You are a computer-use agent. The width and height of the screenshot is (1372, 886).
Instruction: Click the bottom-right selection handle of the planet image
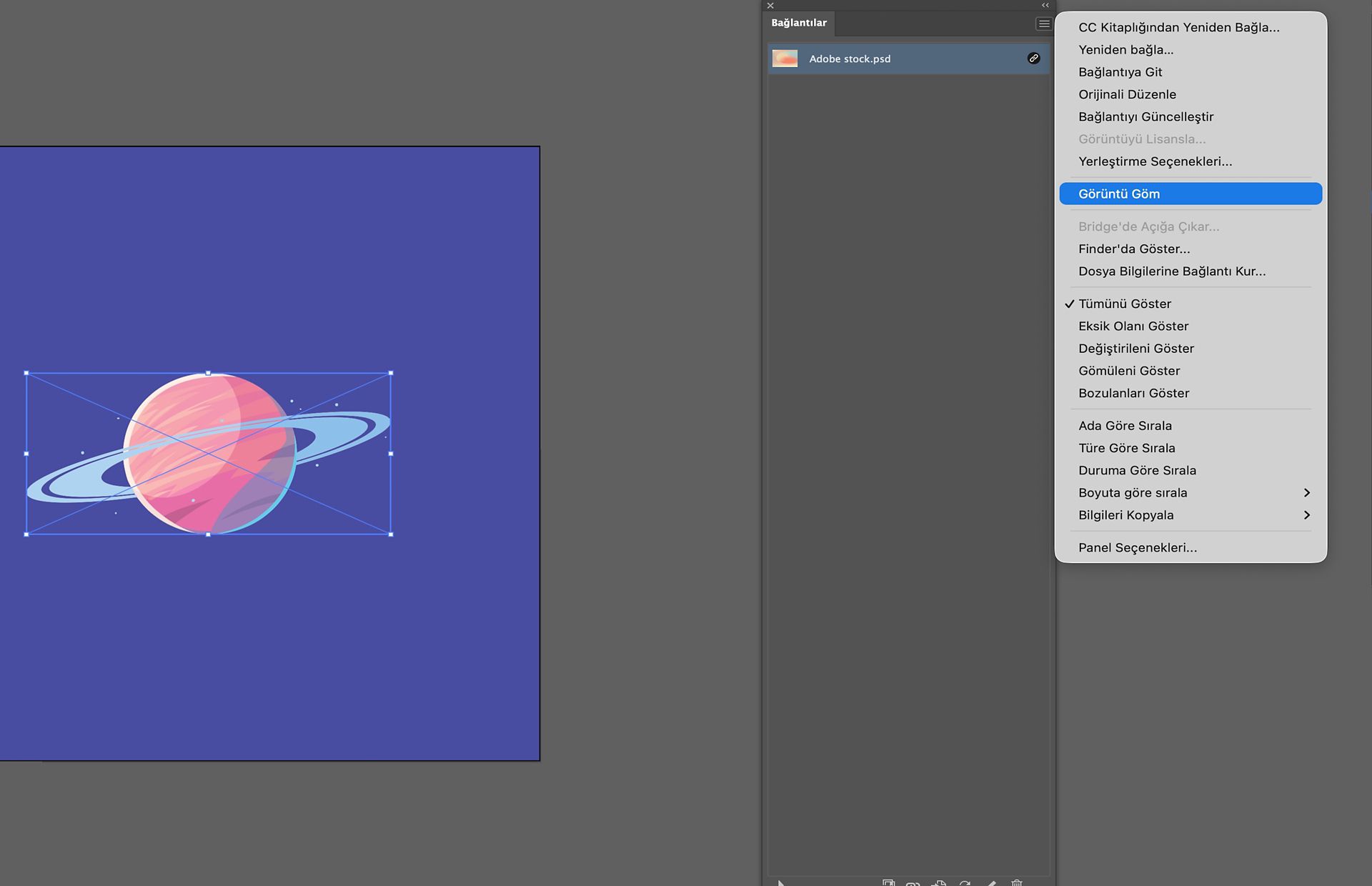(x=391, y=534)
